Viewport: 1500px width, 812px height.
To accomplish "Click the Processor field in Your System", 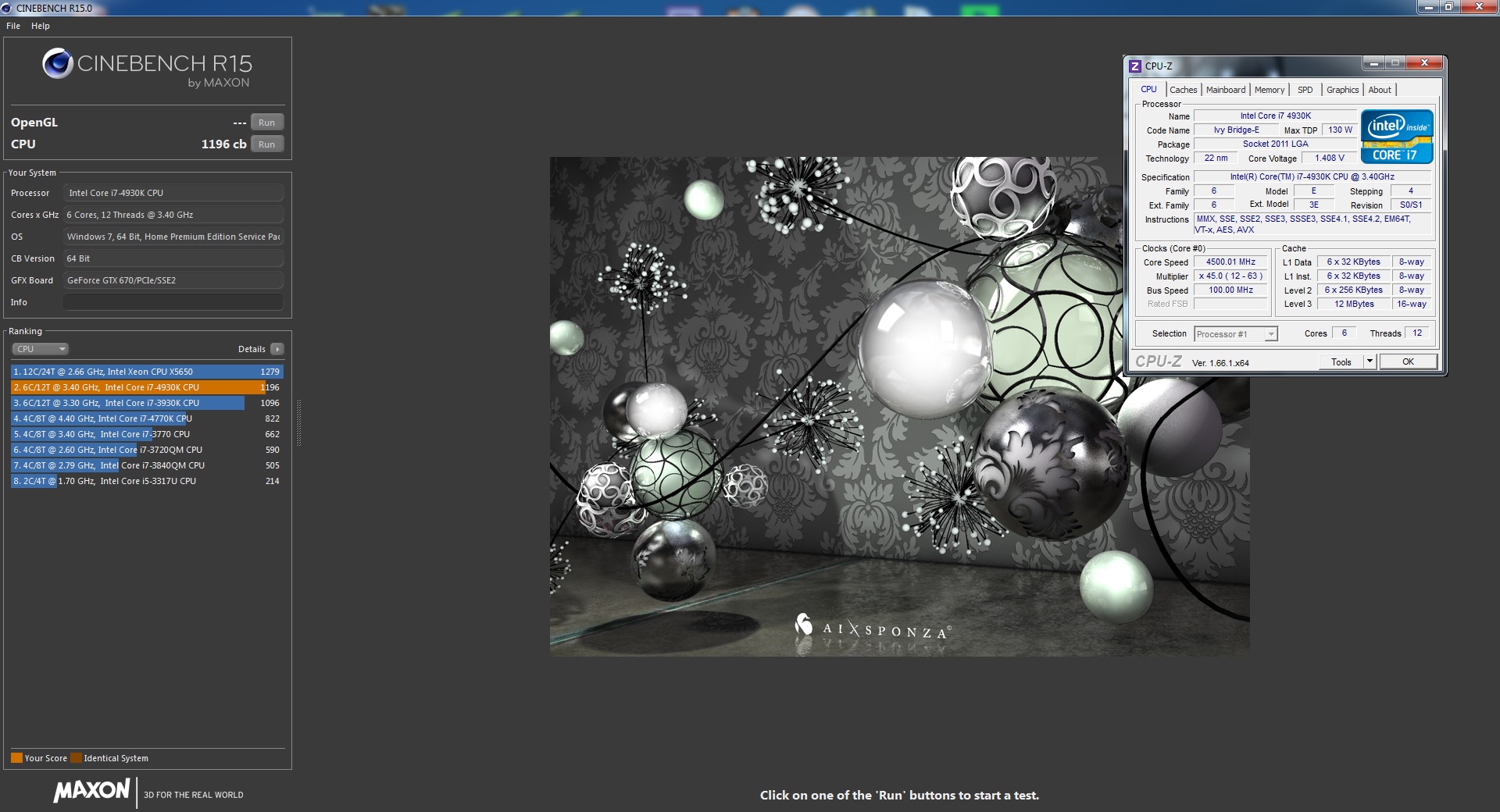I will click(173, 193).
